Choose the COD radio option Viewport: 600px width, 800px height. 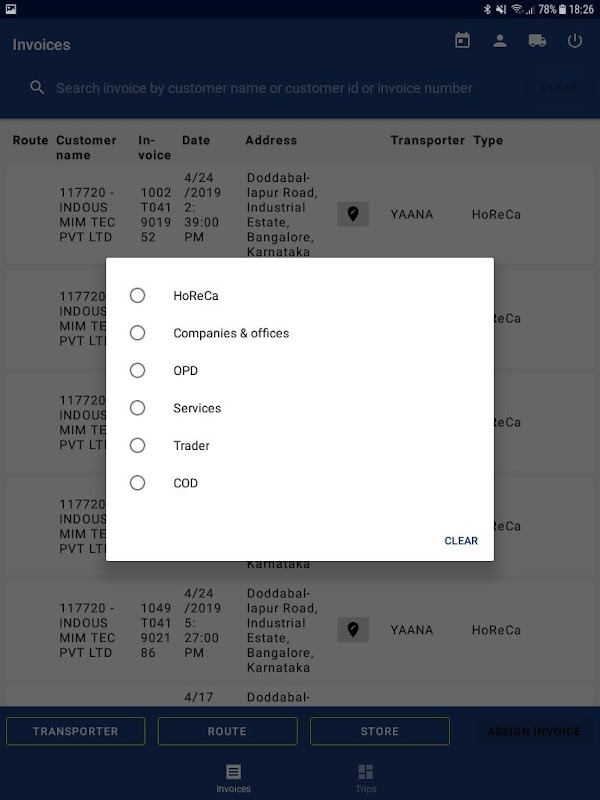click(138, 483)
